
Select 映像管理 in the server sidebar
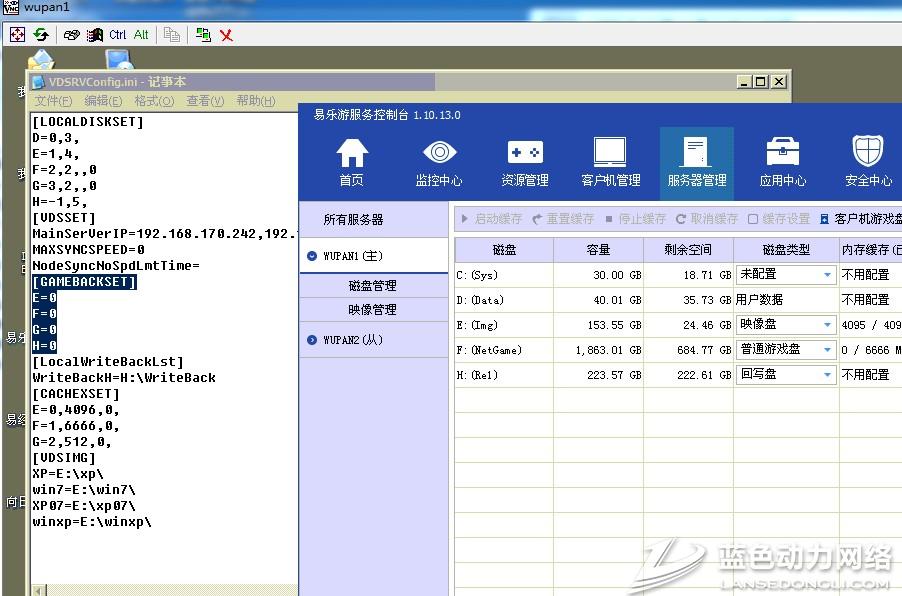click(372, 310)
